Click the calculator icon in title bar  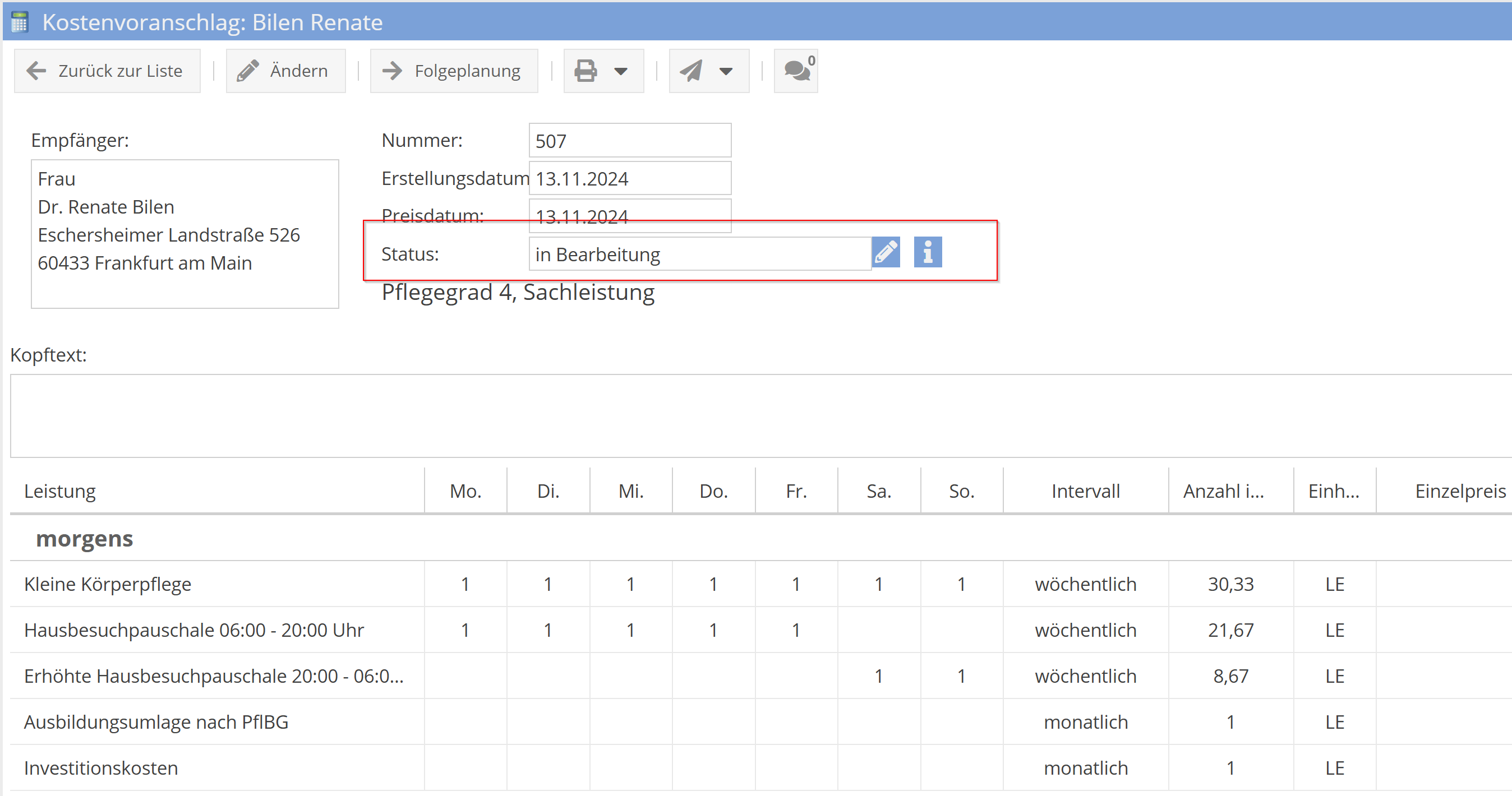[x=20, y=22]
